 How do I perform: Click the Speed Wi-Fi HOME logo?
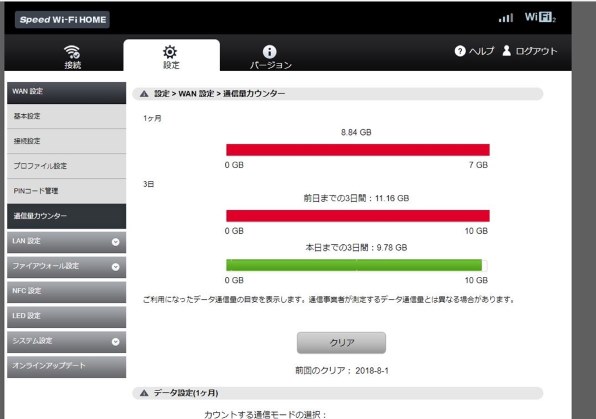(x=62, y=20)
